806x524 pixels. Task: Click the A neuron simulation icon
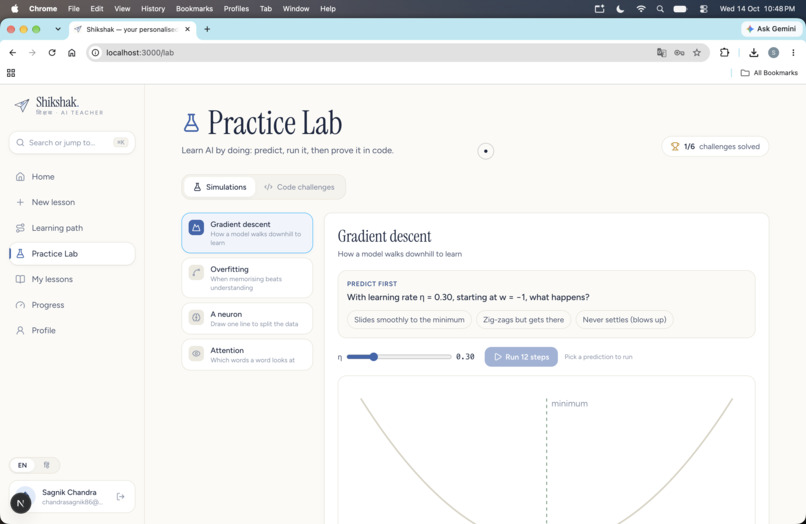pyautogui.click(x=196, y=317)
